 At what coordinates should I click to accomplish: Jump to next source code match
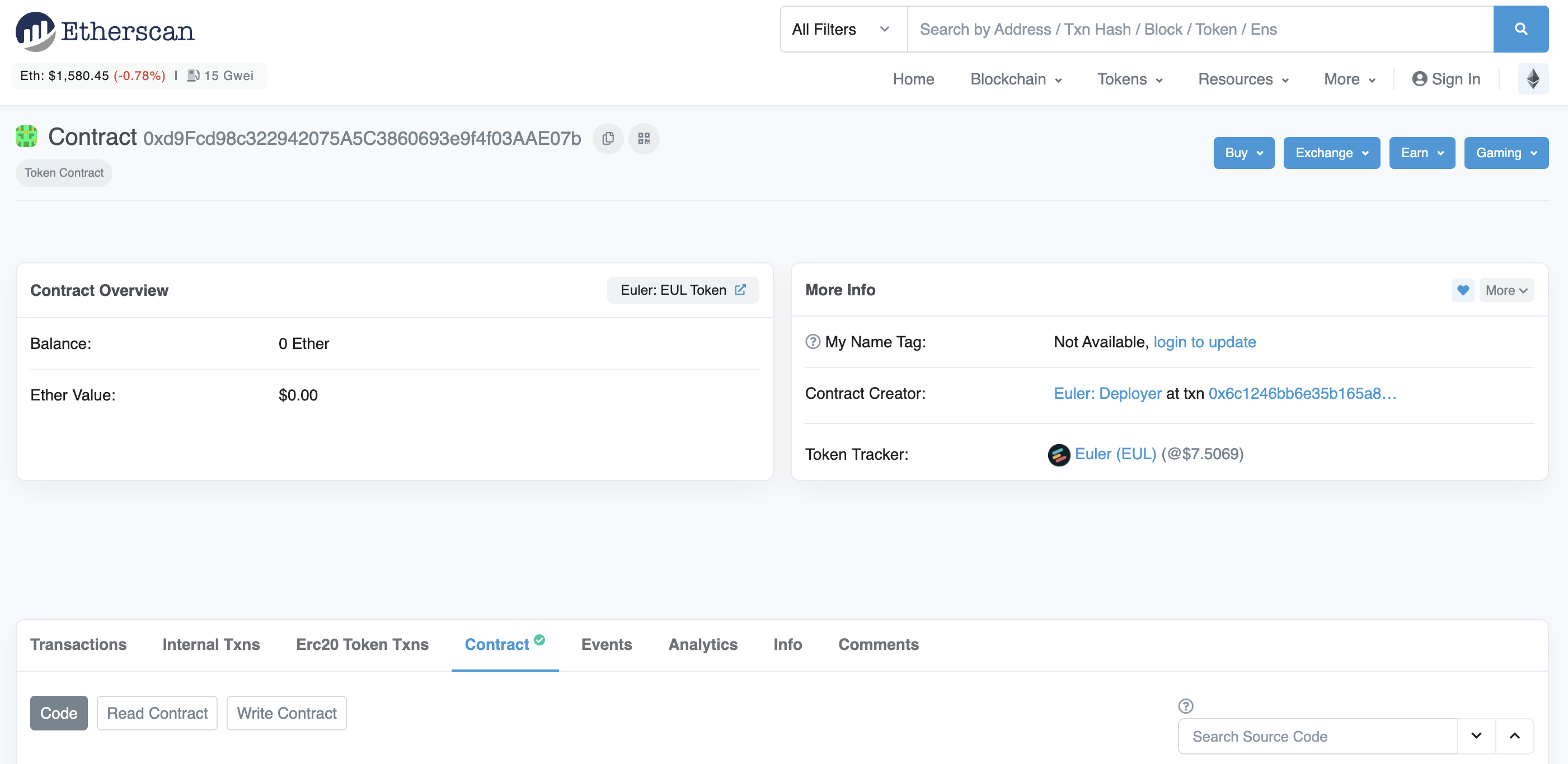(x=1476, y=736)
